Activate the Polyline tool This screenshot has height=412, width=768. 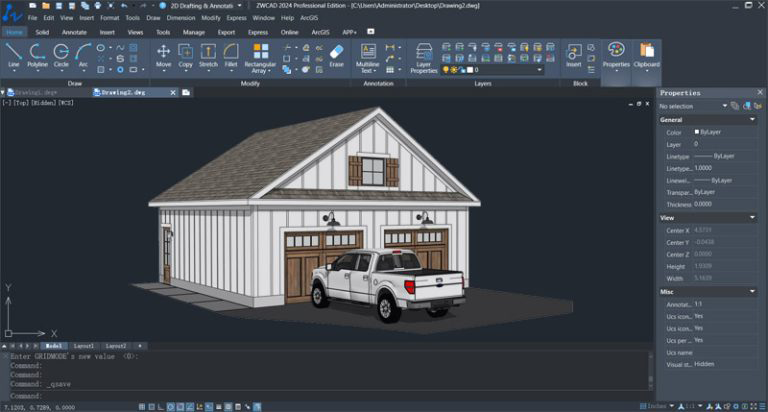tap(37, 54)
